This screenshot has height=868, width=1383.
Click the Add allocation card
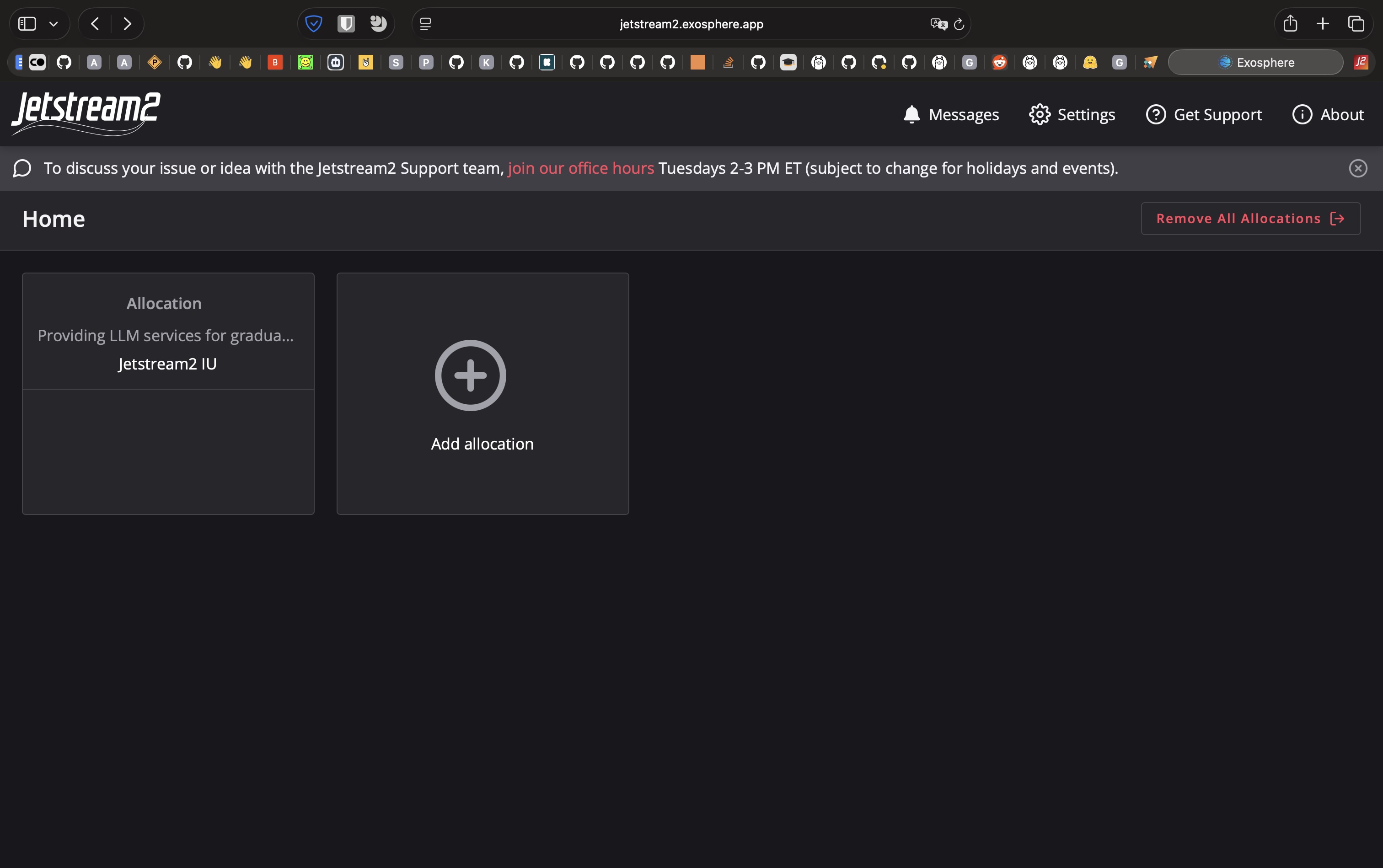tap(483, 393)
